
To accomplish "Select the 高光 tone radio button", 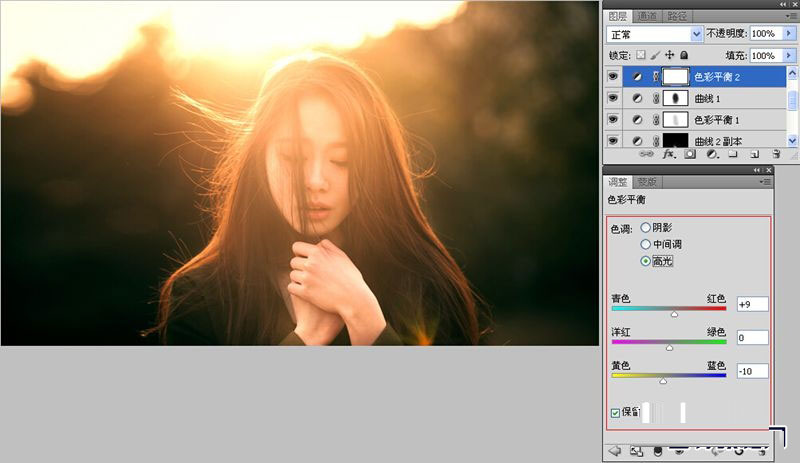I will coord(645,261).
